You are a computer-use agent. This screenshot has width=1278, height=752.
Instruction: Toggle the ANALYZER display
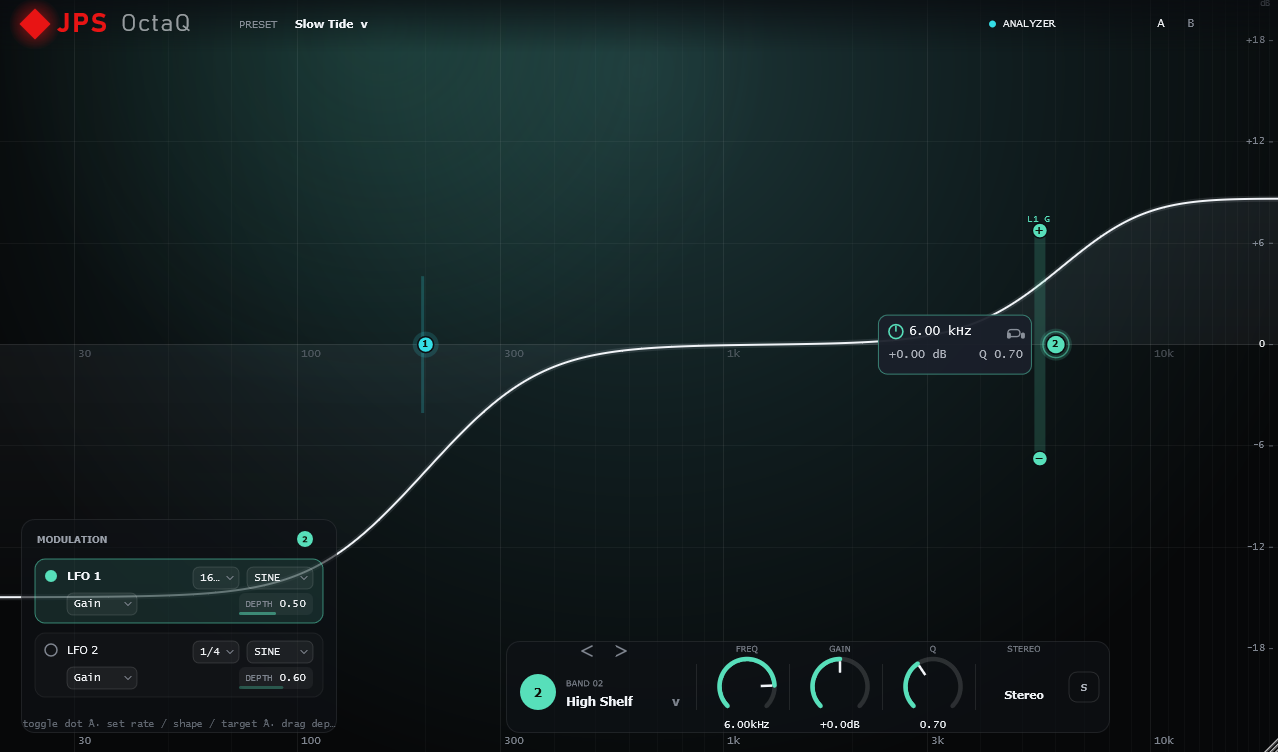[x=1022, y=24]
